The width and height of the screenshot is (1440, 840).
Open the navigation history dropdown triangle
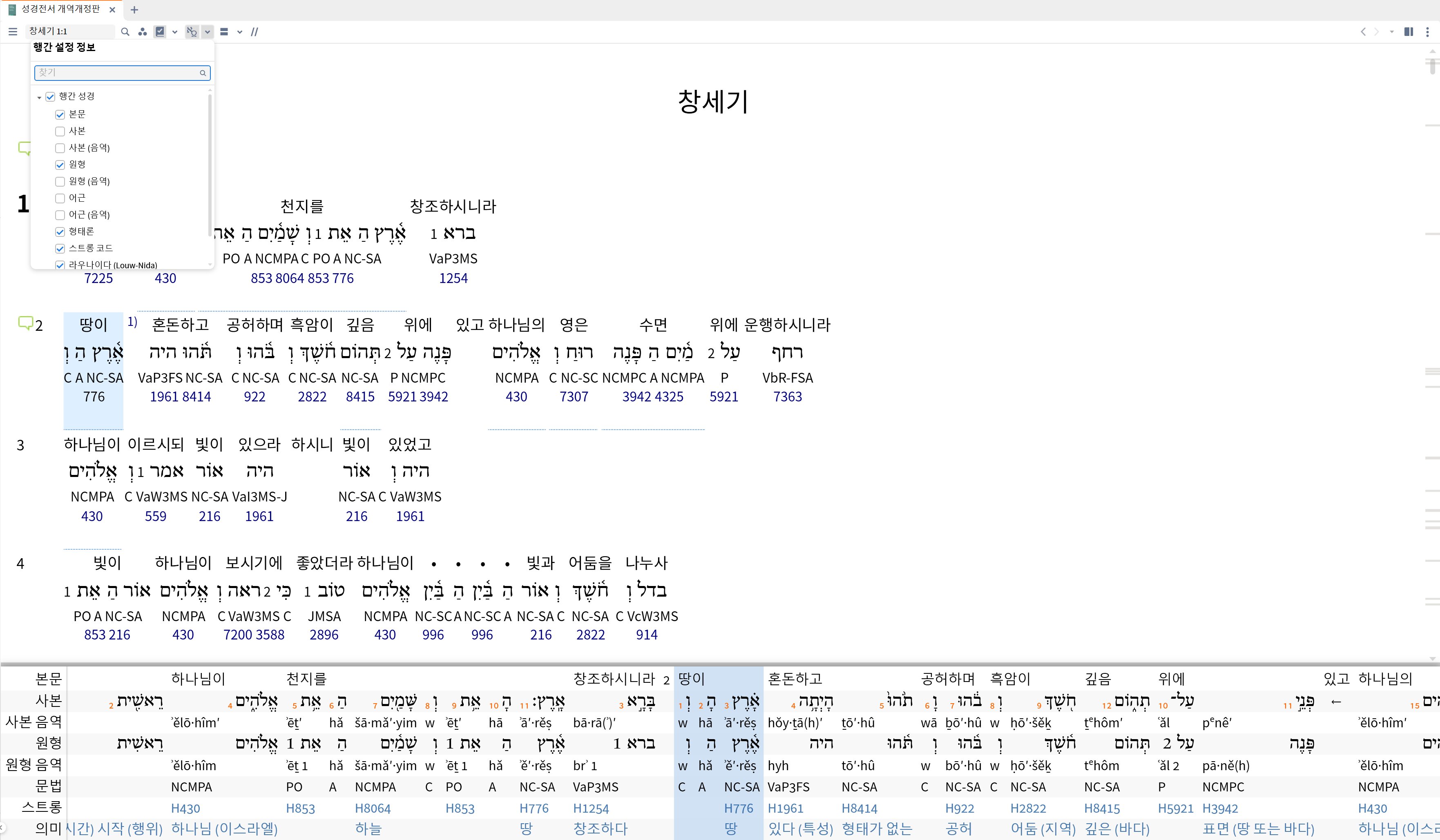[1391, 31]
